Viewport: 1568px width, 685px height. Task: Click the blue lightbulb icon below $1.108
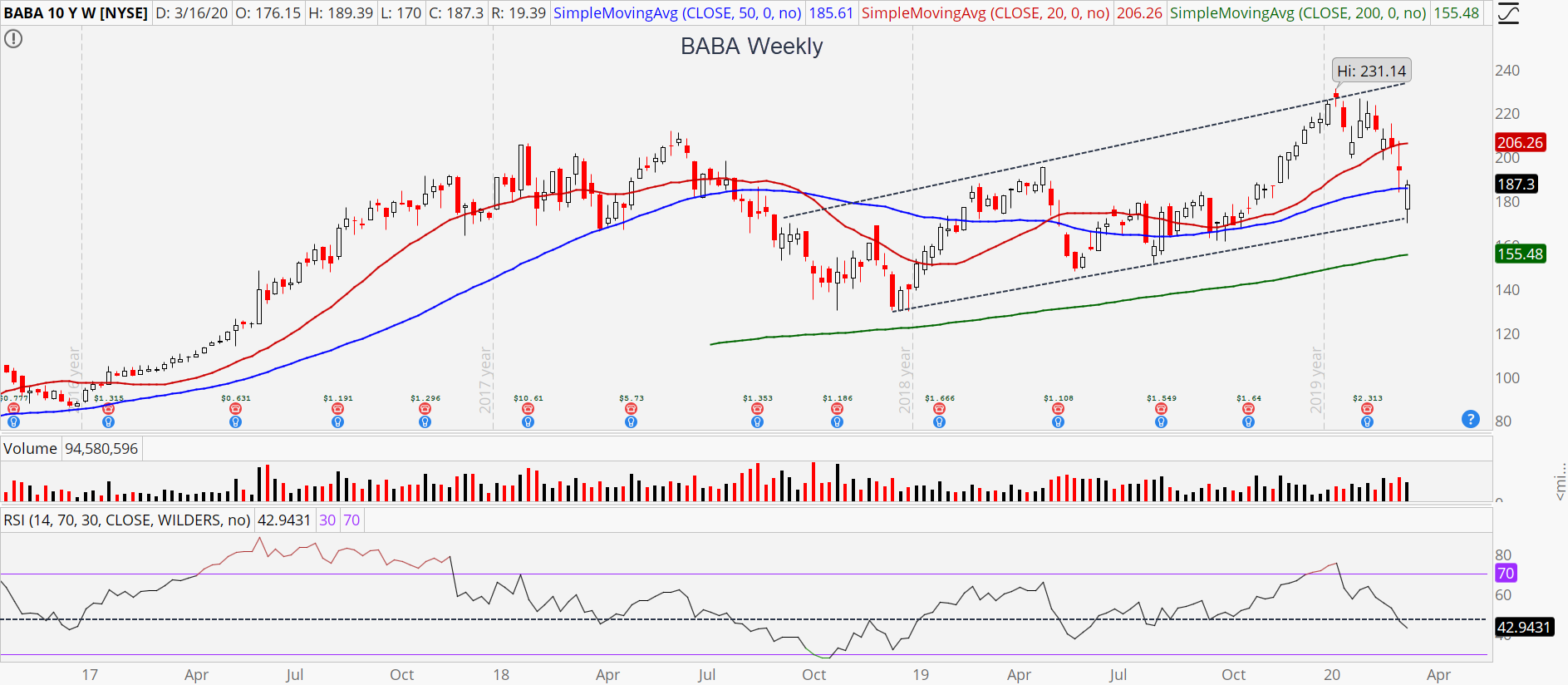click(1058, 422)
